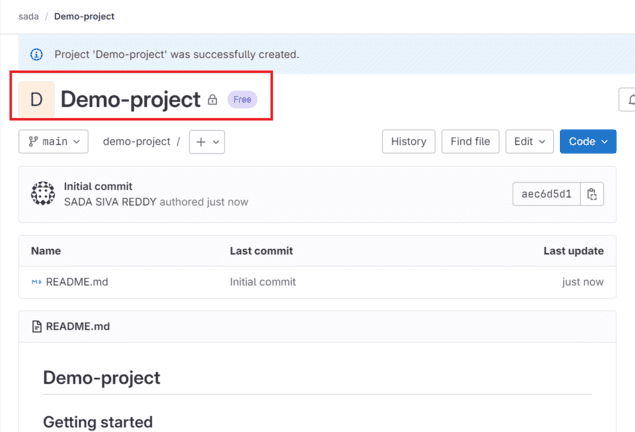Click the Name column header
The height and width of the screenshot is (432, 635).
(46, 251)
